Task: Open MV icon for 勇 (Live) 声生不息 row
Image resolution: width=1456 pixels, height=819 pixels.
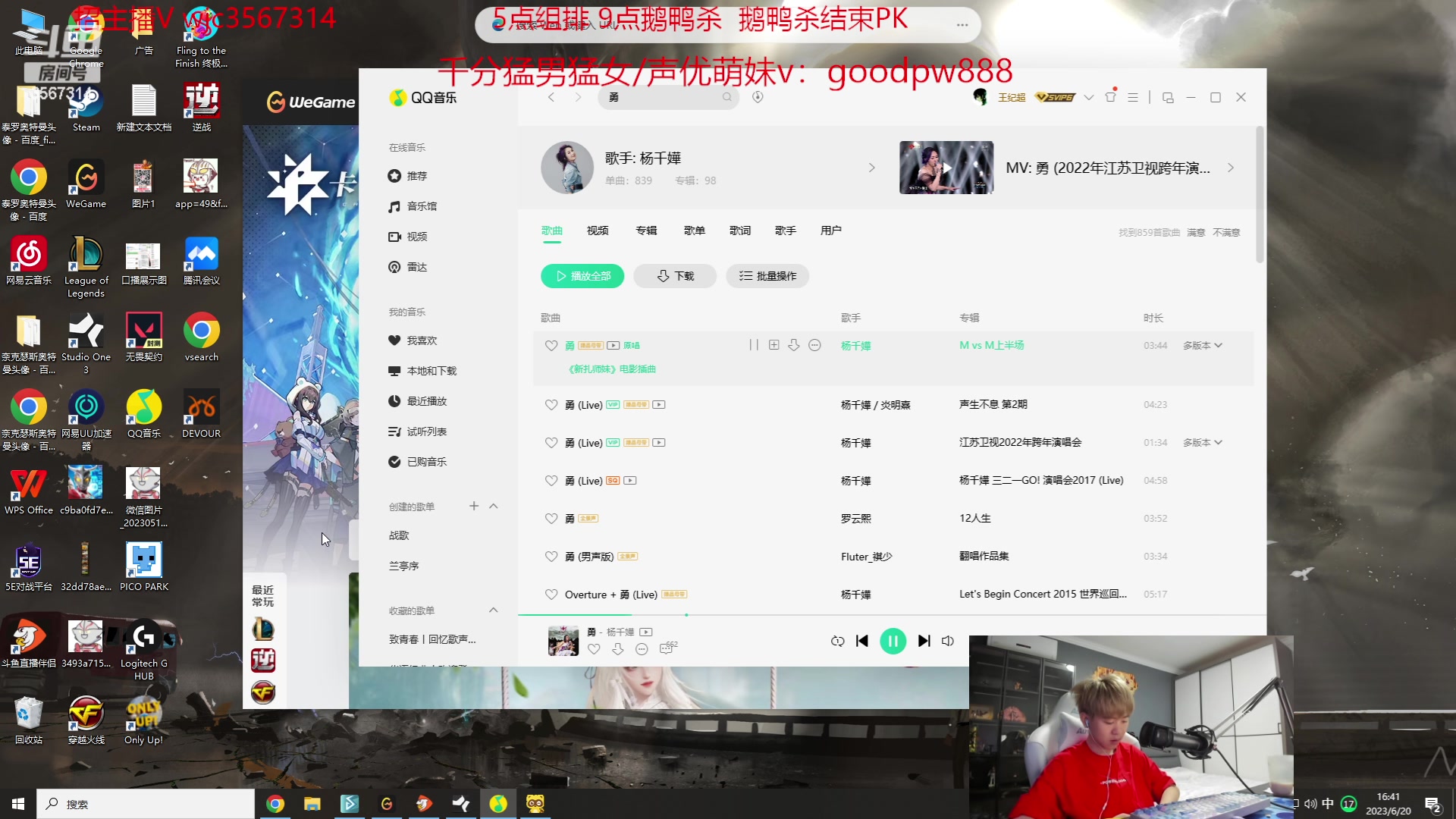Action: tap(659, 405)
